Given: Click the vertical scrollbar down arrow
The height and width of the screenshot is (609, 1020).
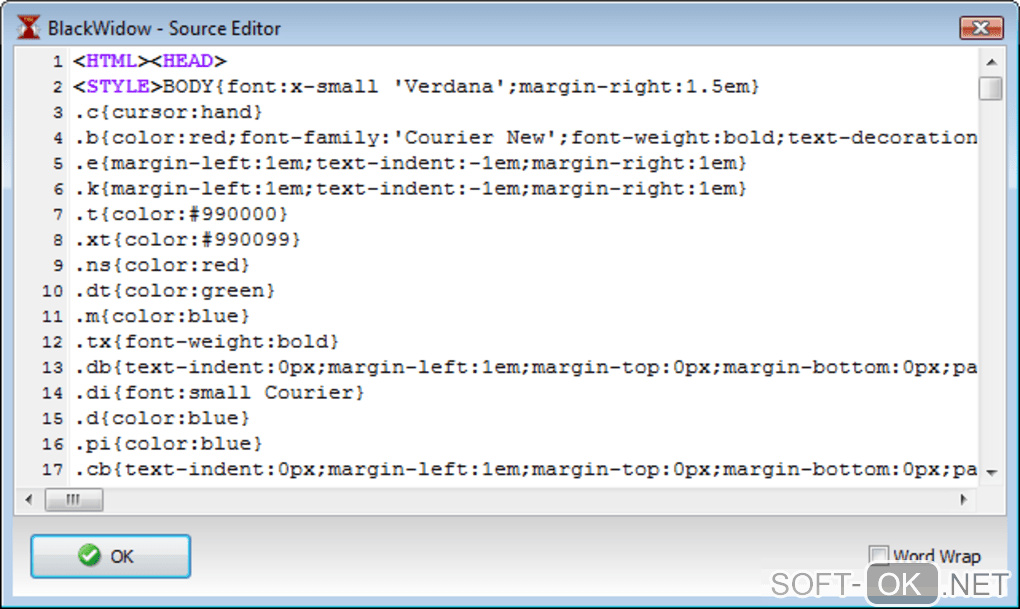Looking at the screenshot, I should 991,471.
